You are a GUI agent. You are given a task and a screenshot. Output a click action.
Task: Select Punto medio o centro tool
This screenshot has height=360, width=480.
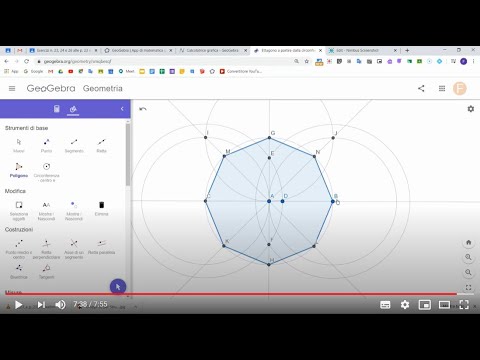pyautogui.click(x=19, y=249)
